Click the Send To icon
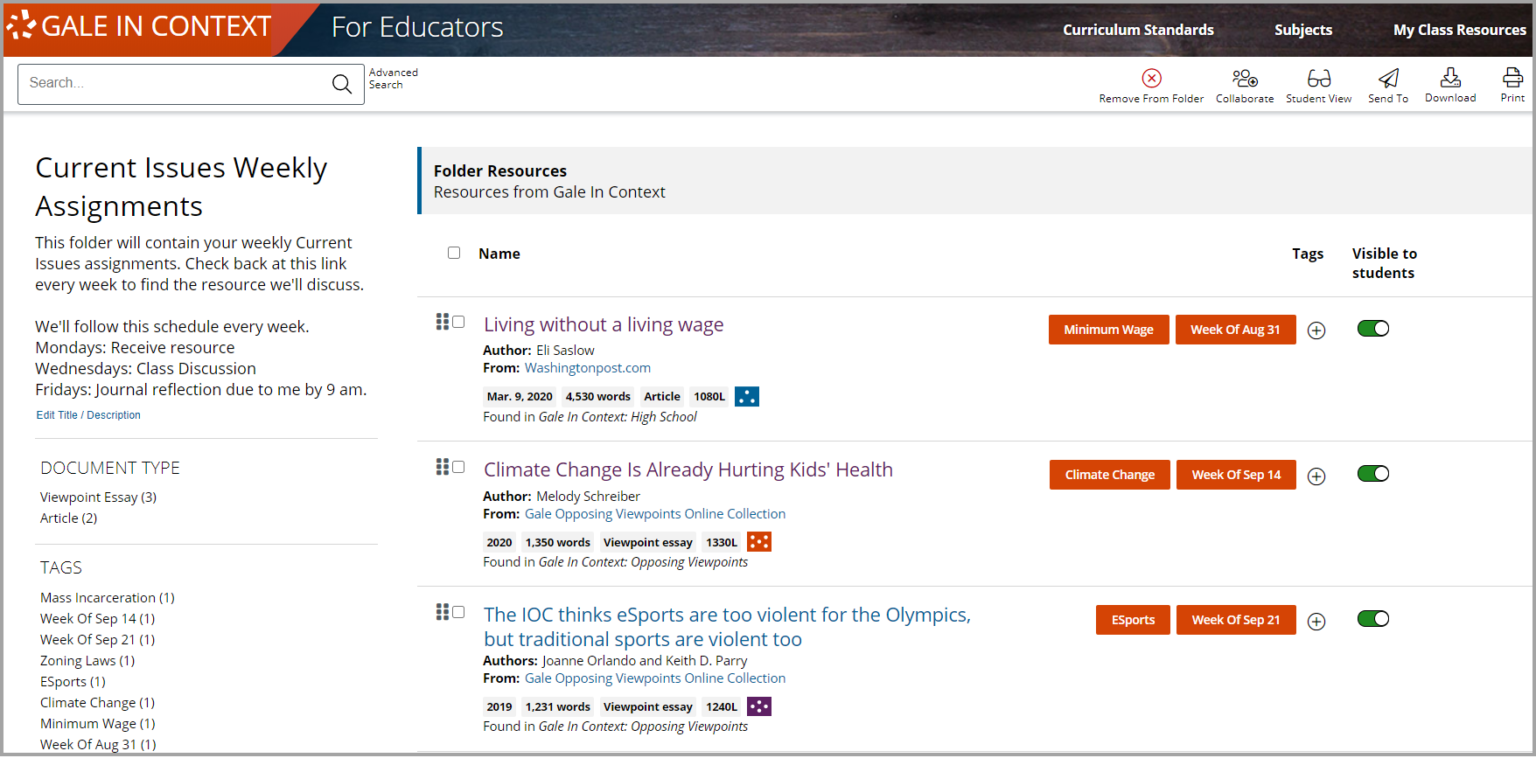The height and width of the screenshot is (758, 1536). (1388, 80)
